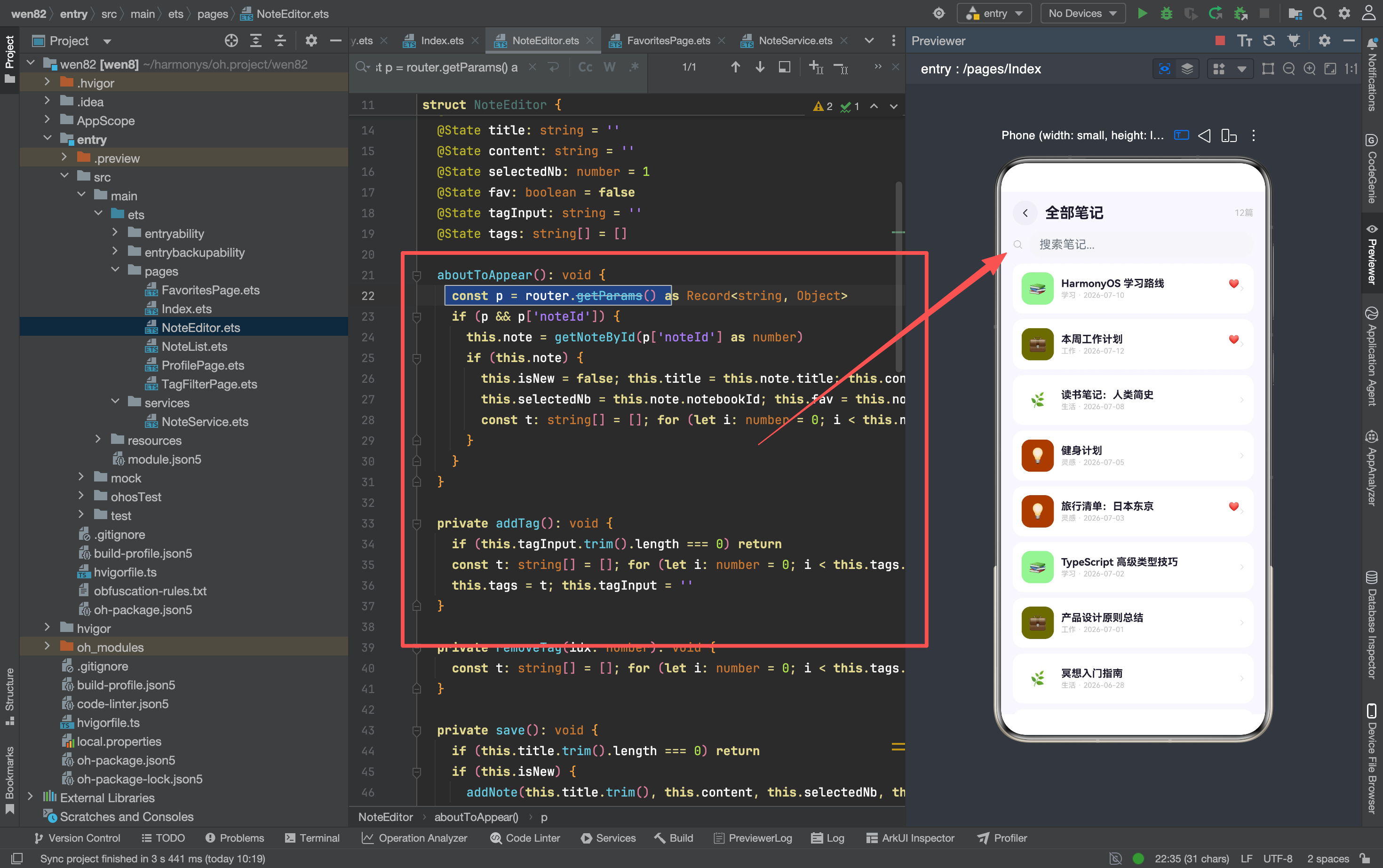Expand the oh_modules folder

pos(47,647)
